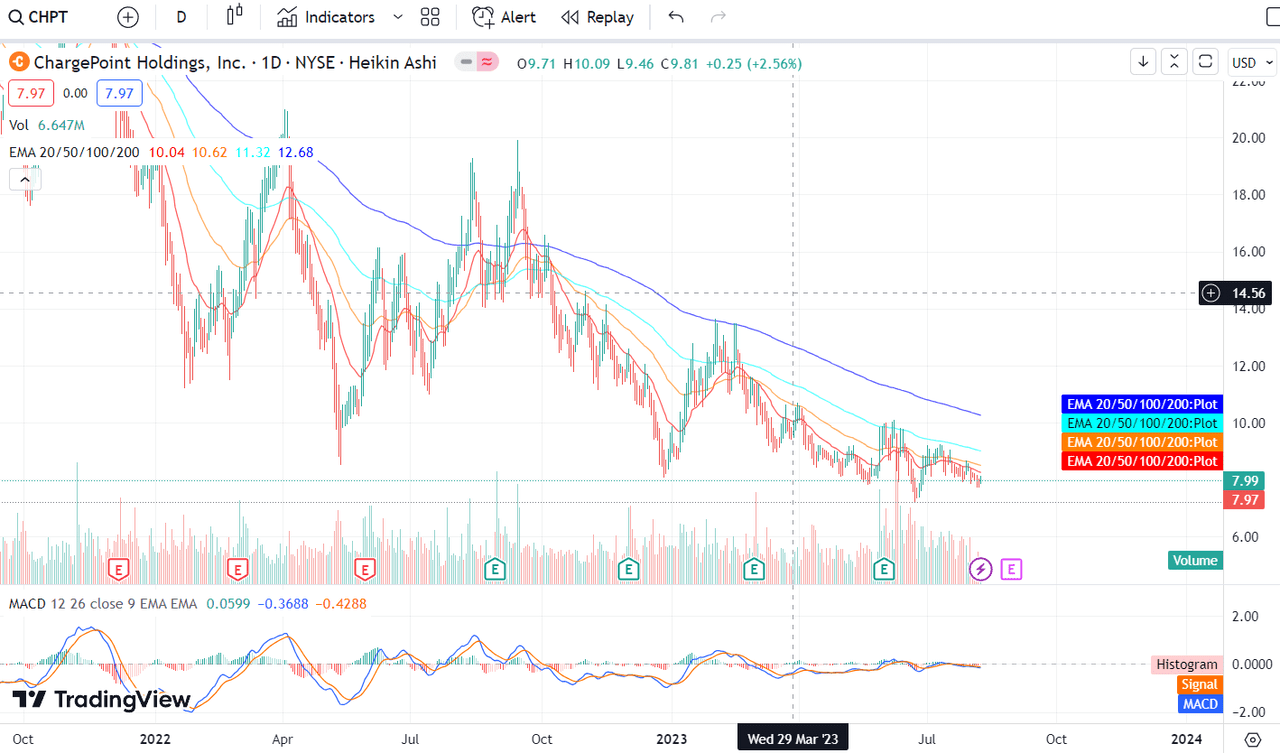Click the rightmost green earnings marker
Image resolution: width=1280 pixels, height=753 pixels.
click(x=884, y=570)
